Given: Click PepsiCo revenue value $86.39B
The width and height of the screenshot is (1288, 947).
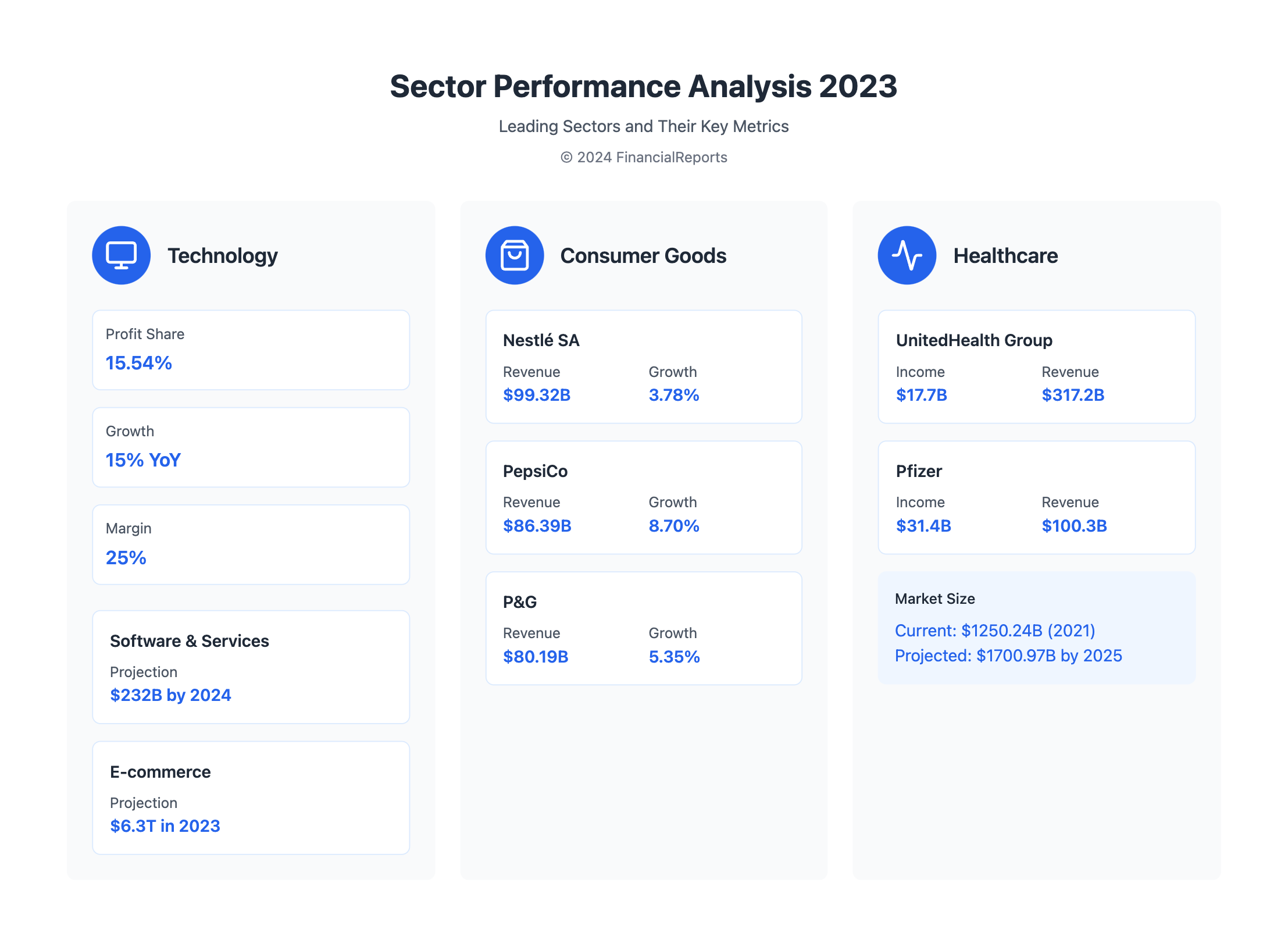Looking at the screenshot, I should coord(537,526).
